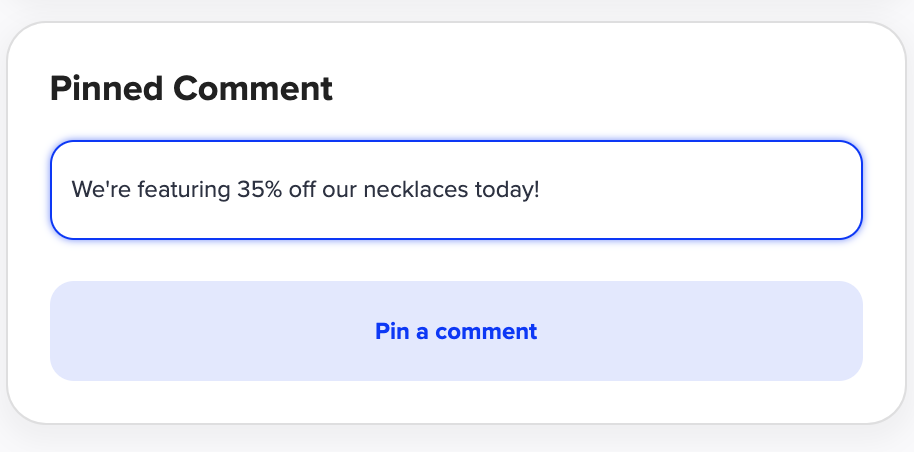This screenshot has width=914, height=452.
Task: Click the word "necklaces" in the comment
Action: tap(415, 189)
